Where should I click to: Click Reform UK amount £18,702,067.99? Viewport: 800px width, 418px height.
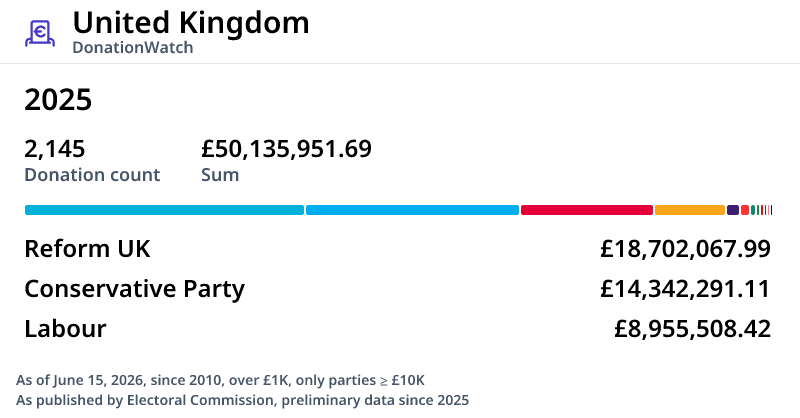(x=685, y=249)
